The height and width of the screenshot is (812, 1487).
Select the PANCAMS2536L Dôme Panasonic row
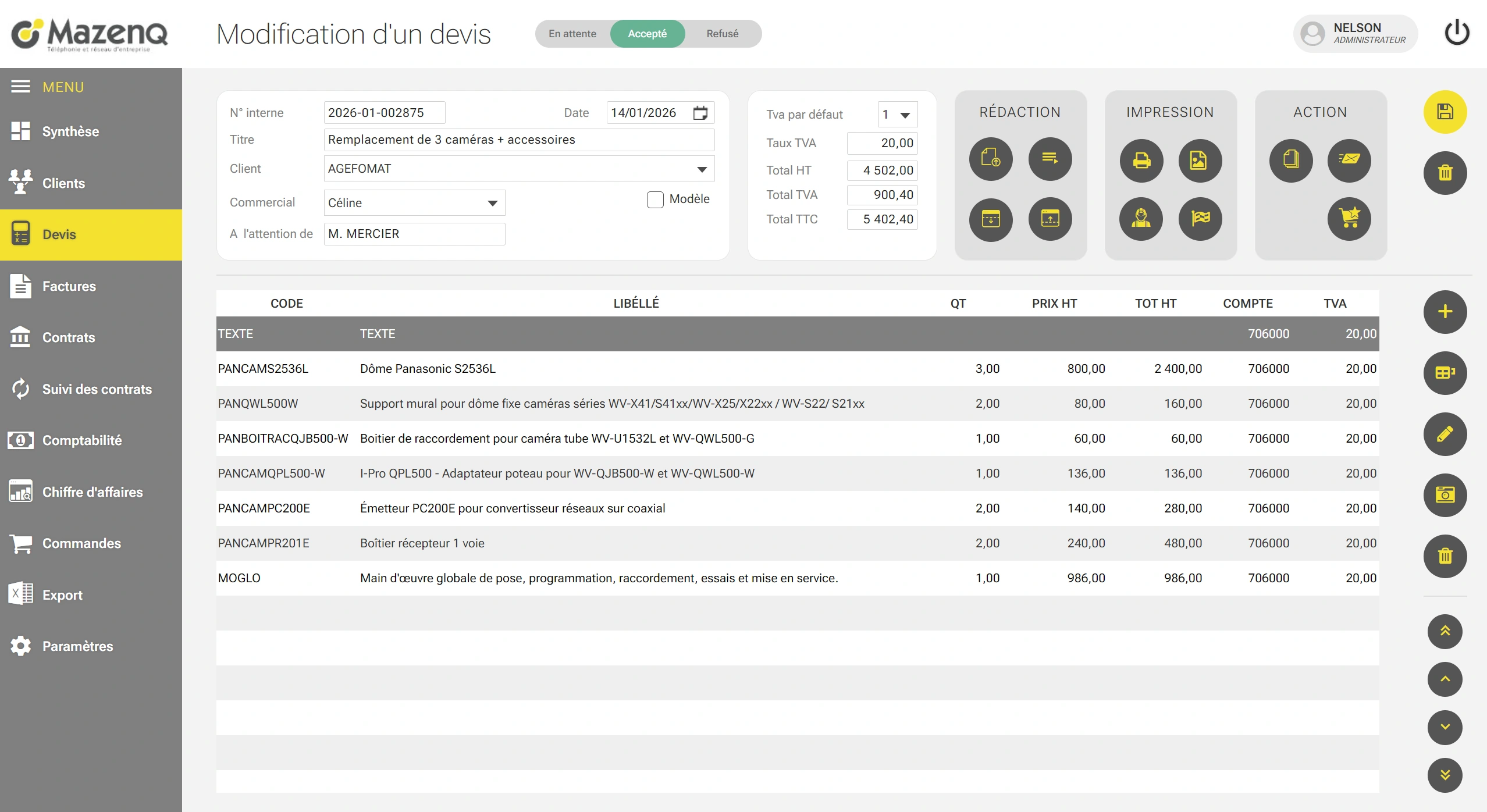point(798,369)
